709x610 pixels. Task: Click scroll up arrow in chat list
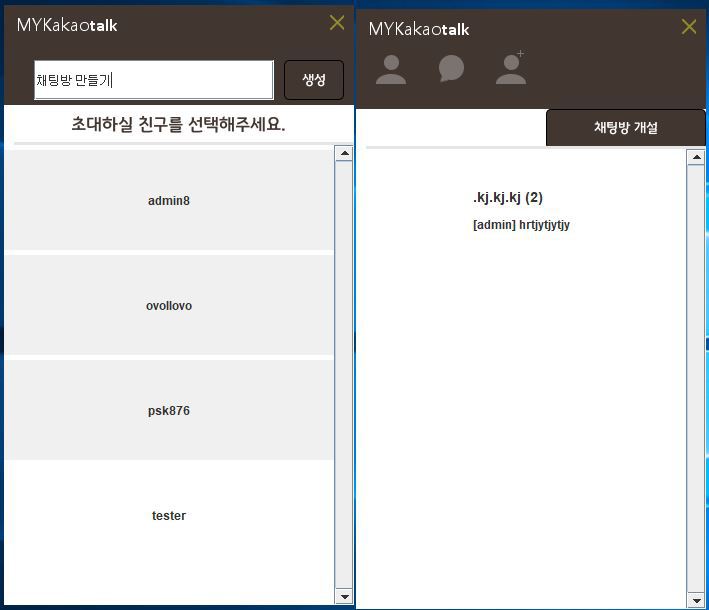point(696,157)
